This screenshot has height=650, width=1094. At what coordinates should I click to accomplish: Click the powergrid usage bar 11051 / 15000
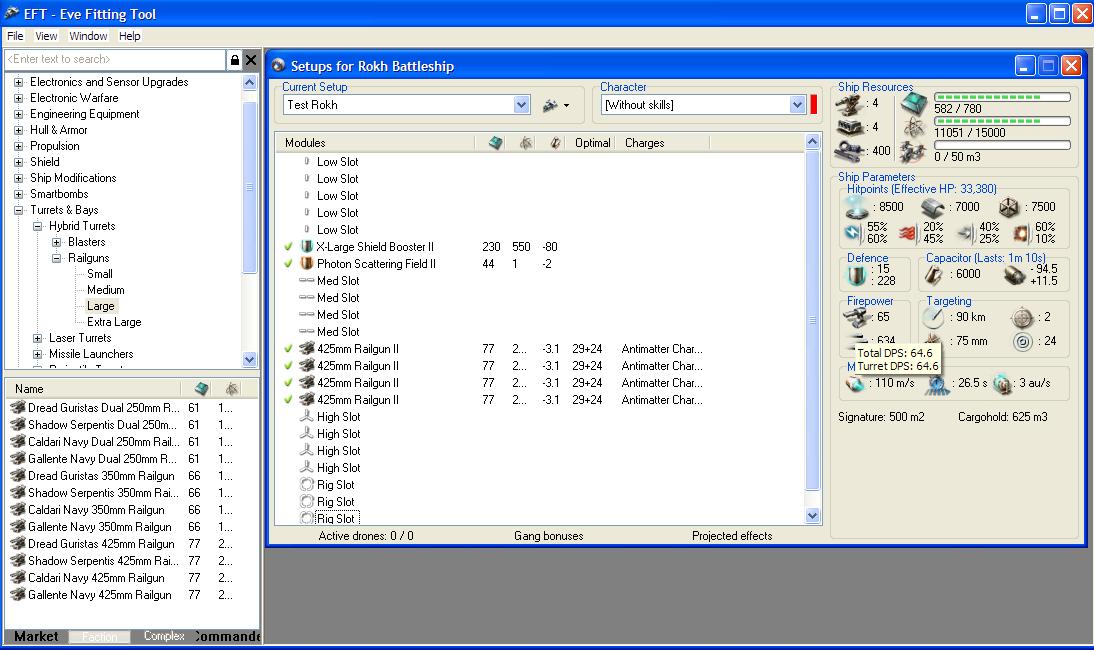[1002, 121]
